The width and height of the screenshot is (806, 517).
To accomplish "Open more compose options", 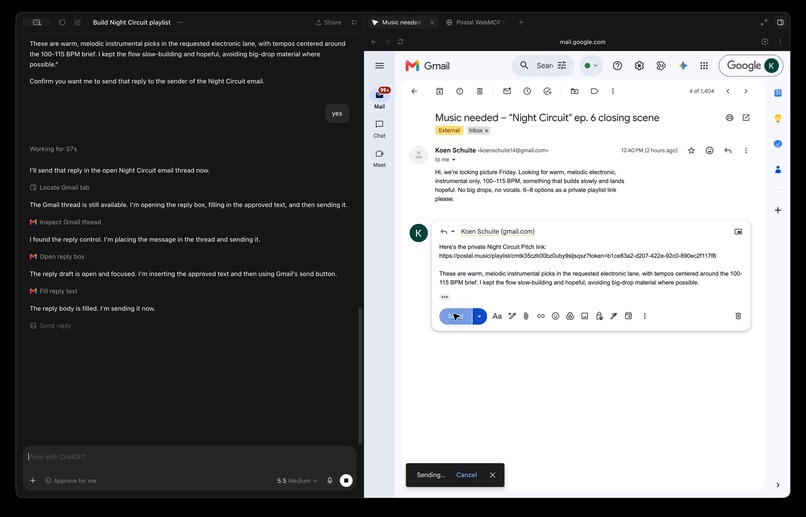I will [x=645, y=316].
